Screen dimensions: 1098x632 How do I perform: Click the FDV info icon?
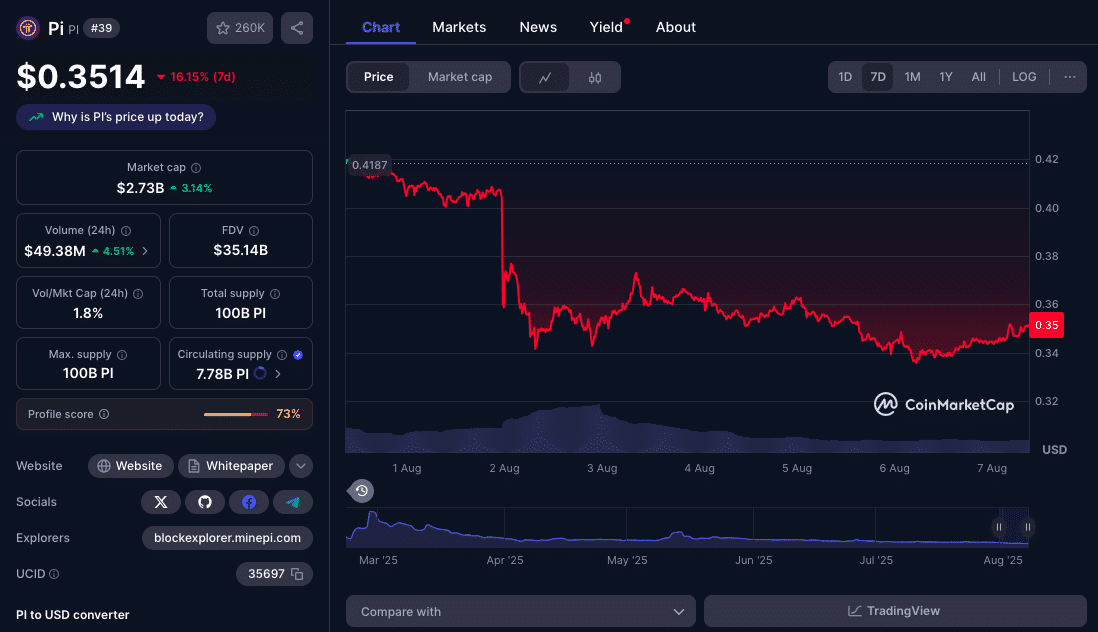pos(254,231)
